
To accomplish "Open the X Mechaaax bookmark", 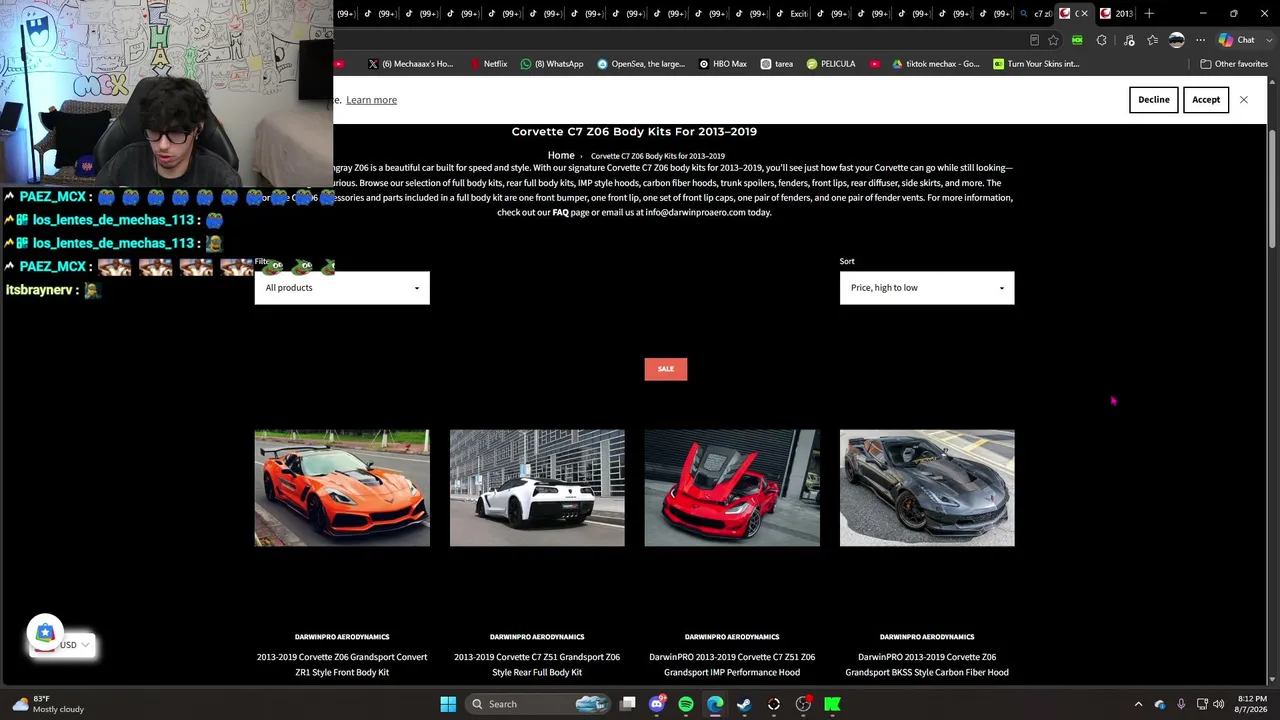I will [410, 64].
